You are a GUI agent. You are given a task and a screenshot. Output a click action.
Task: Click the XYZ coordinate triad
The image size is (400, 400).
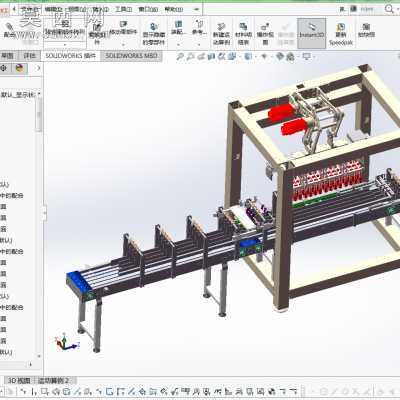click(67, 343)
